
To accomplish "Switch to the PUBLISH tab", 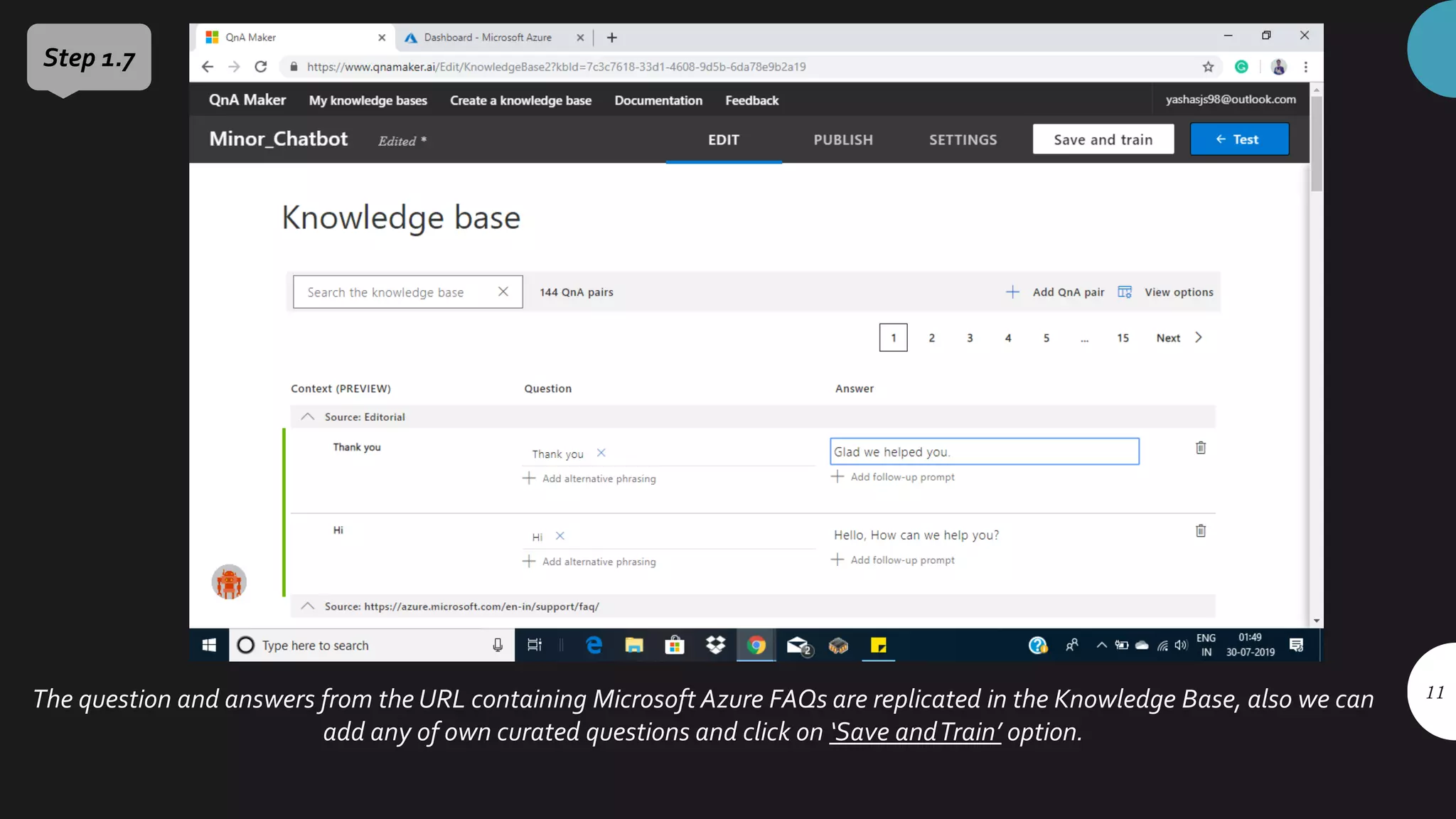I will (843, 140).
